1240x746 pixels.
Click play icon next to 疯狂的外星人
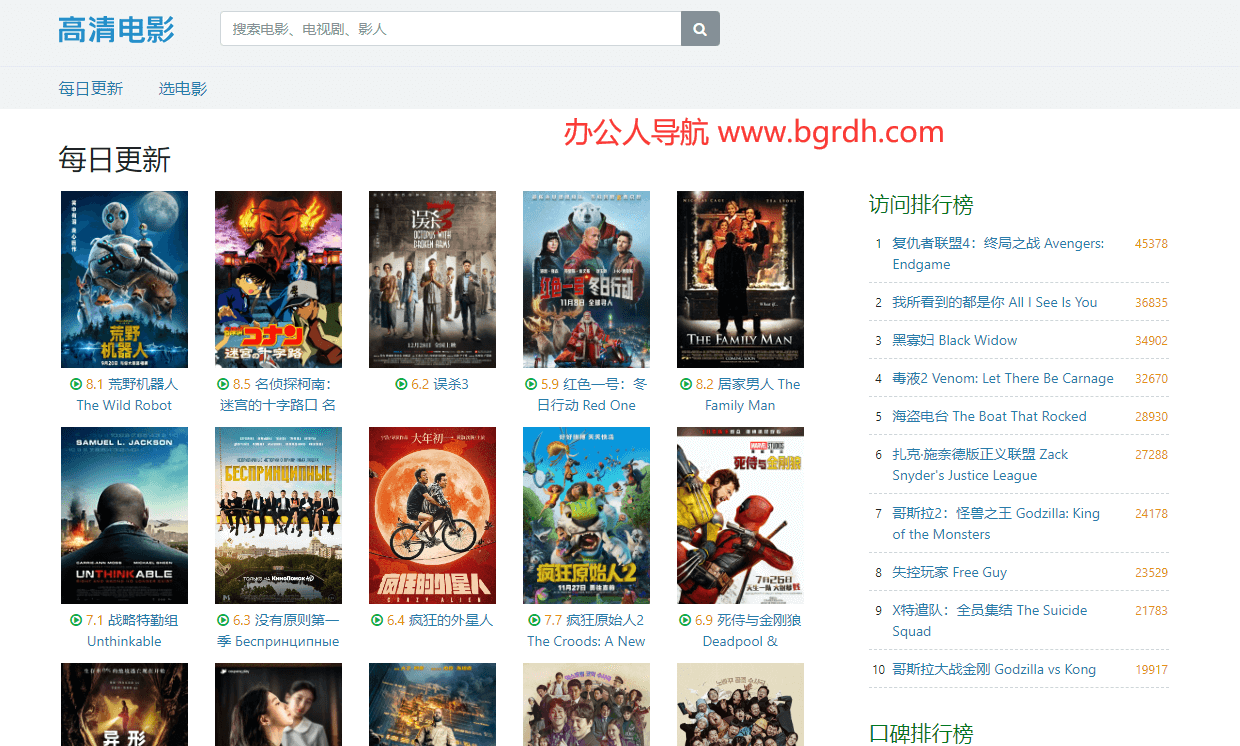(x=377, y=620)
